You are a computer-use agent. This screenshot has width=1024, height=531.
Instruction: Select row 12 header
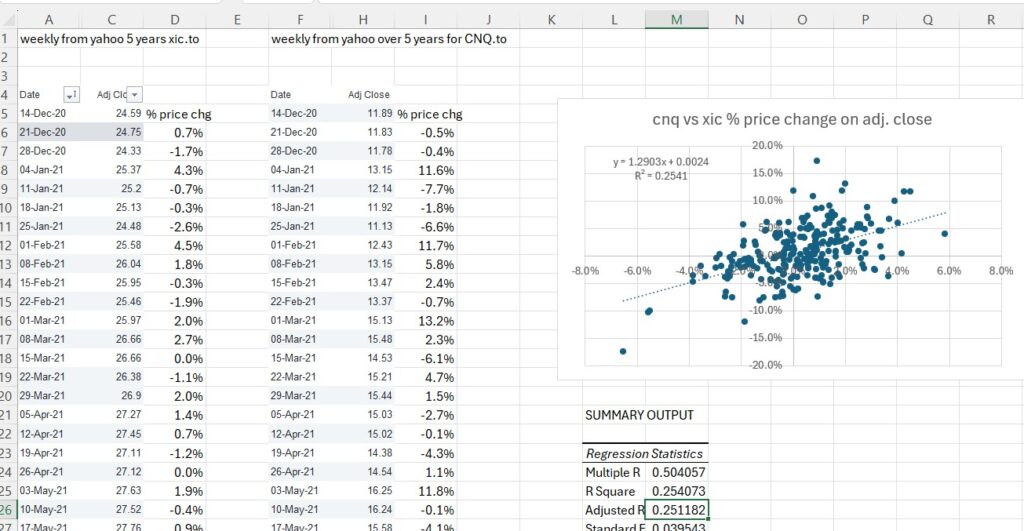[6, 246]
